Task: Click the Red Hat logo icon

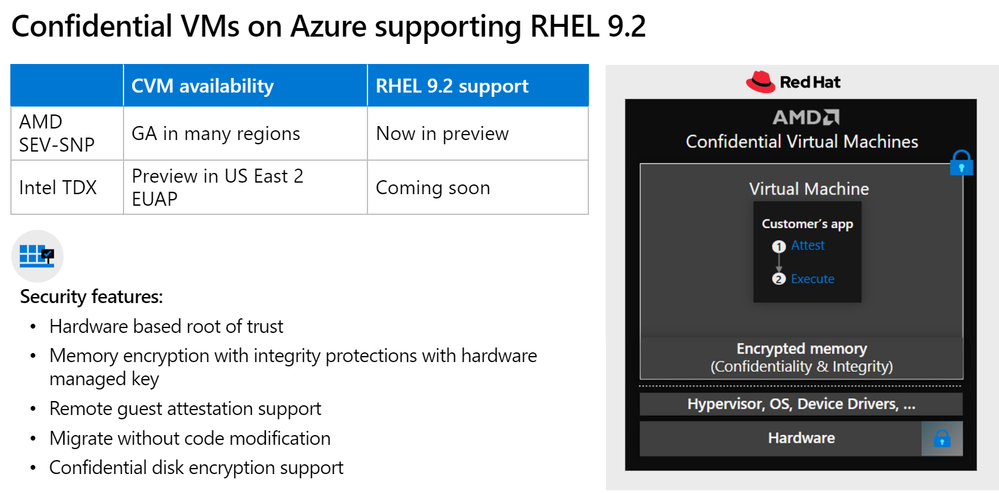Action: (x=762, y=82)
